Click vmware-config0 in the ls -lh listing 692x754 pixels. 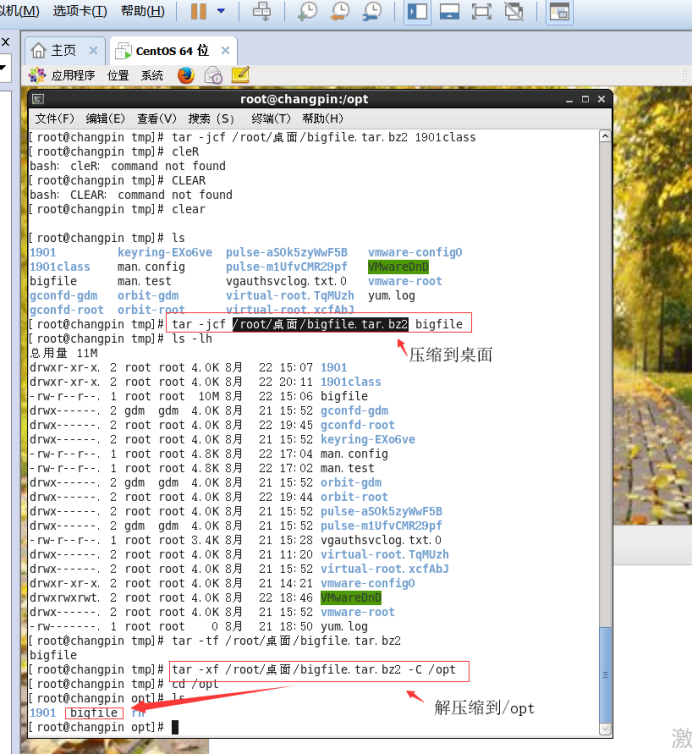click(x=368, y=583)
